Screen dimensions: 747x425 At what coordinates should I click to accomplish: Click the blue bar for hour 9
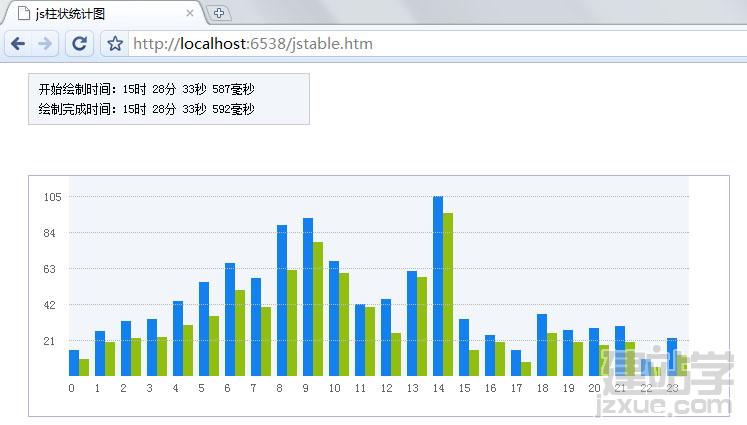[308, 297]
